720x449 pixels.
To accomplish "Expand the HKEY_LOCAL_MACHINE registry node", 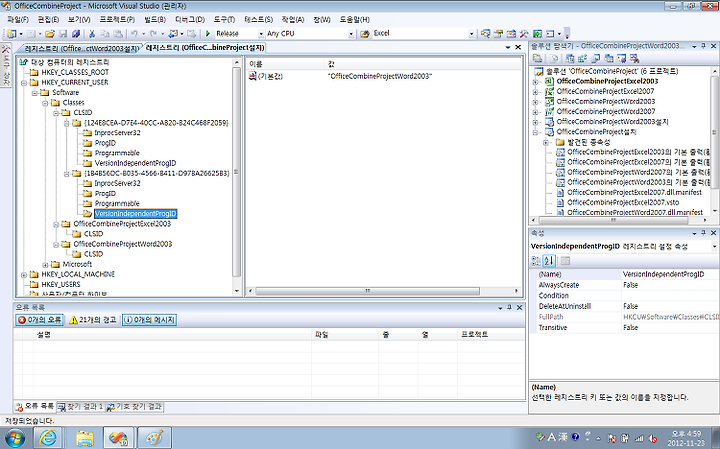I will click(24, 275).
